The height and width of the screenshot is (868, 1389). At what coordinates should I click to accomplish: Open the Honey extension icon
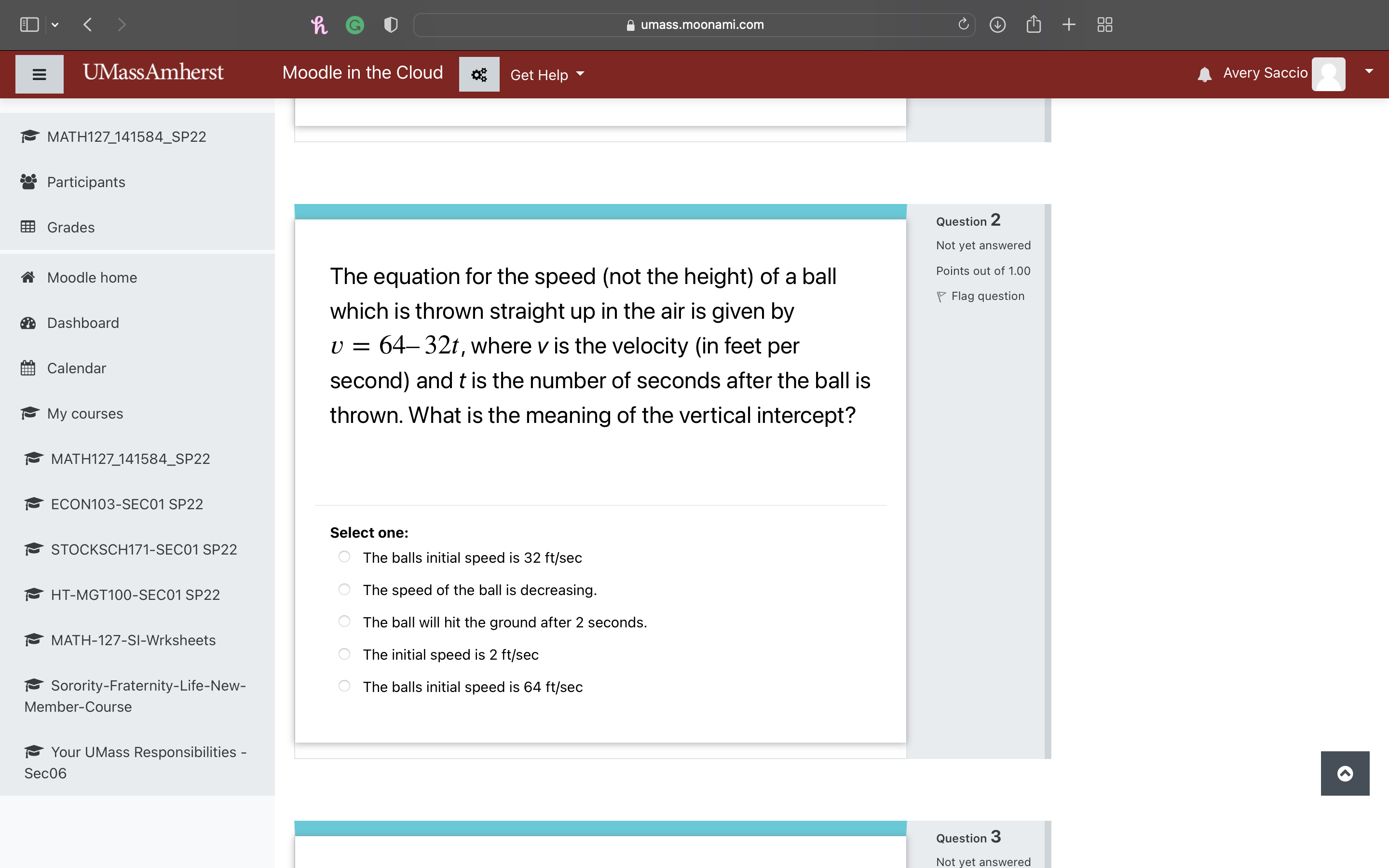pyautogui.click(x=320, y=25)
